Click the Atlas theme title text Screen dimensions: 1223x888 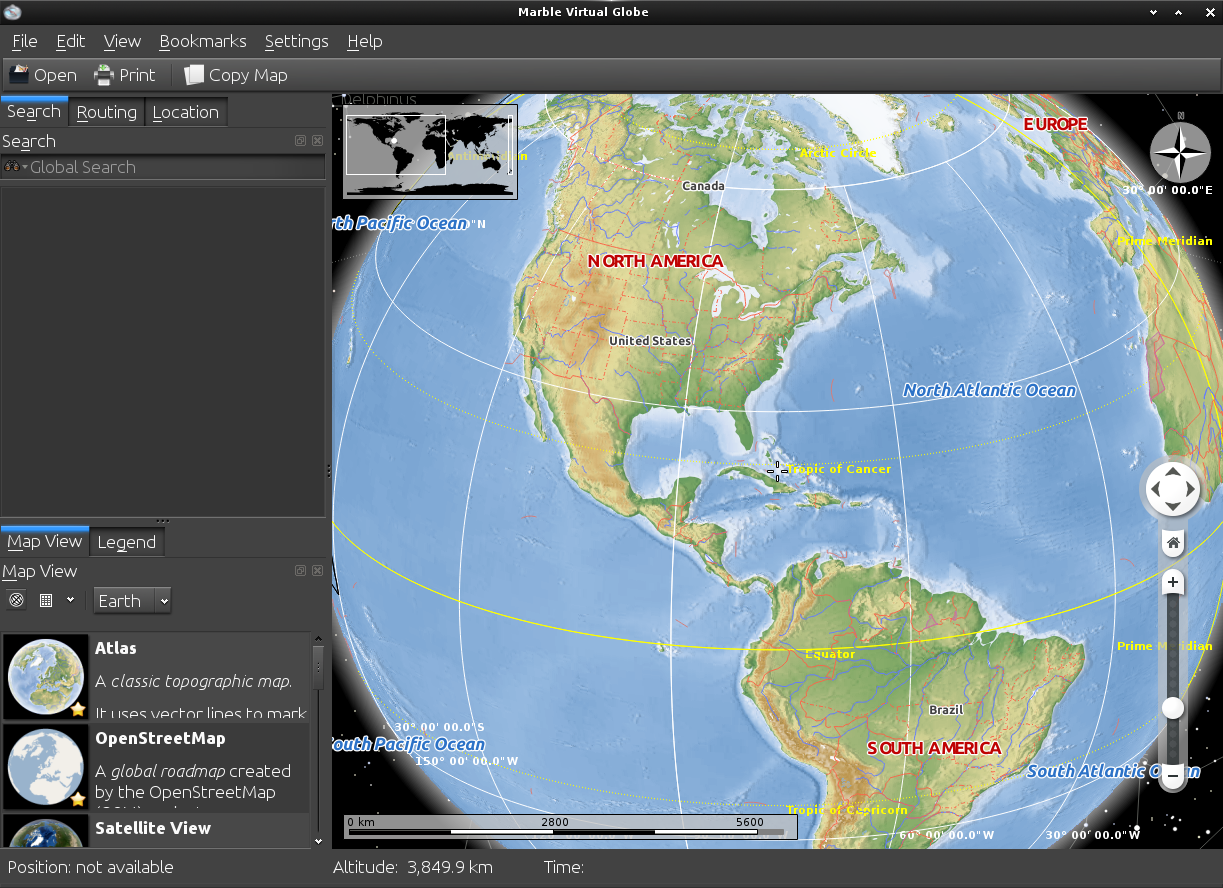coord(116,648)
